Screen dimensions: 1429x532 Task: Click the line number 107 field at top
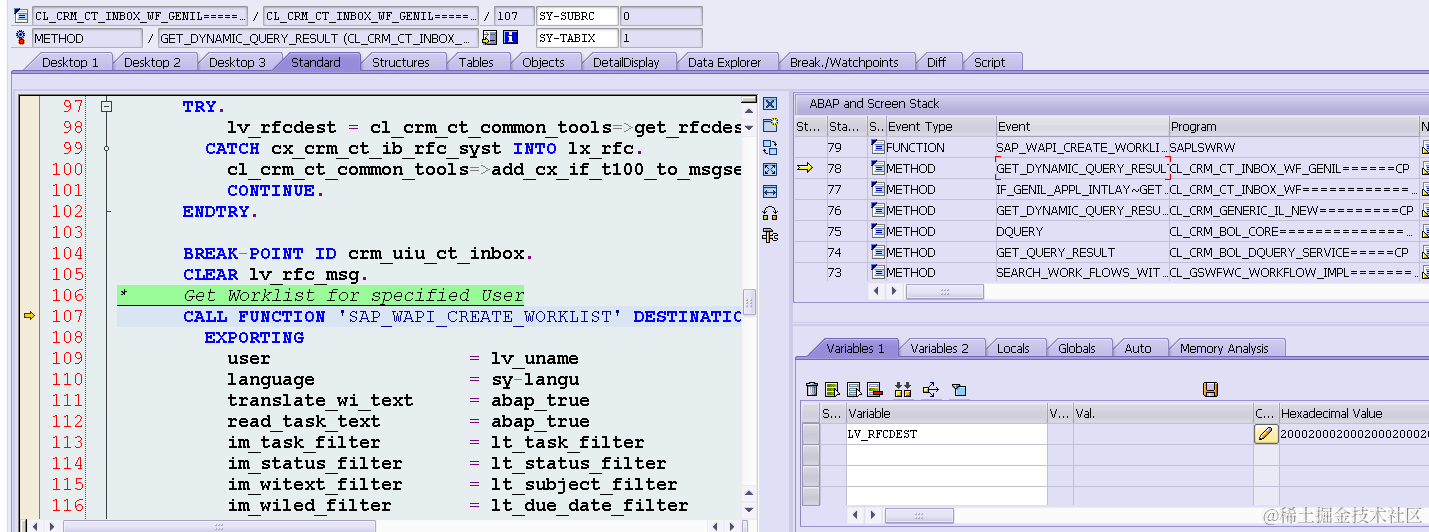[514, 16]
